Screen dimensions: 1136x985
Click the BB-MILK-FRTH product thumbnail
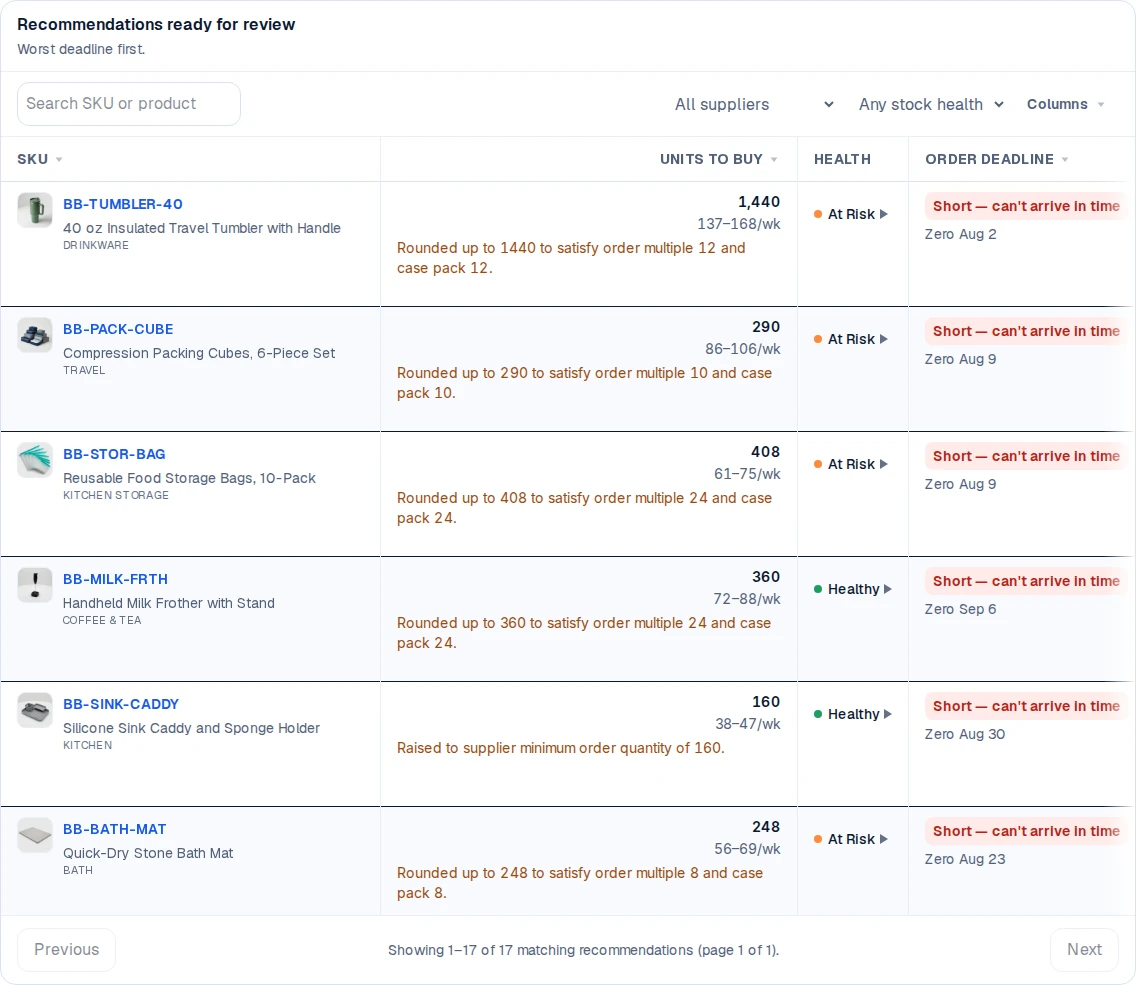pyautogui.click(x=35, y=585)
